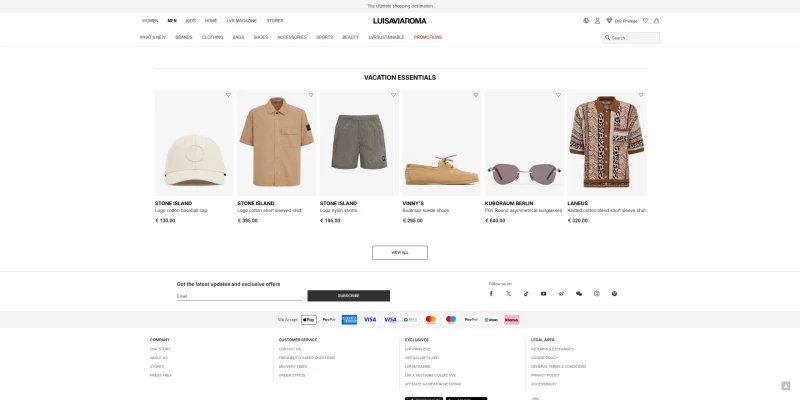Click the Maestro payment logo
Image resolution: width=800 pixels, height=400 pixels.
[x=451, y=320]
